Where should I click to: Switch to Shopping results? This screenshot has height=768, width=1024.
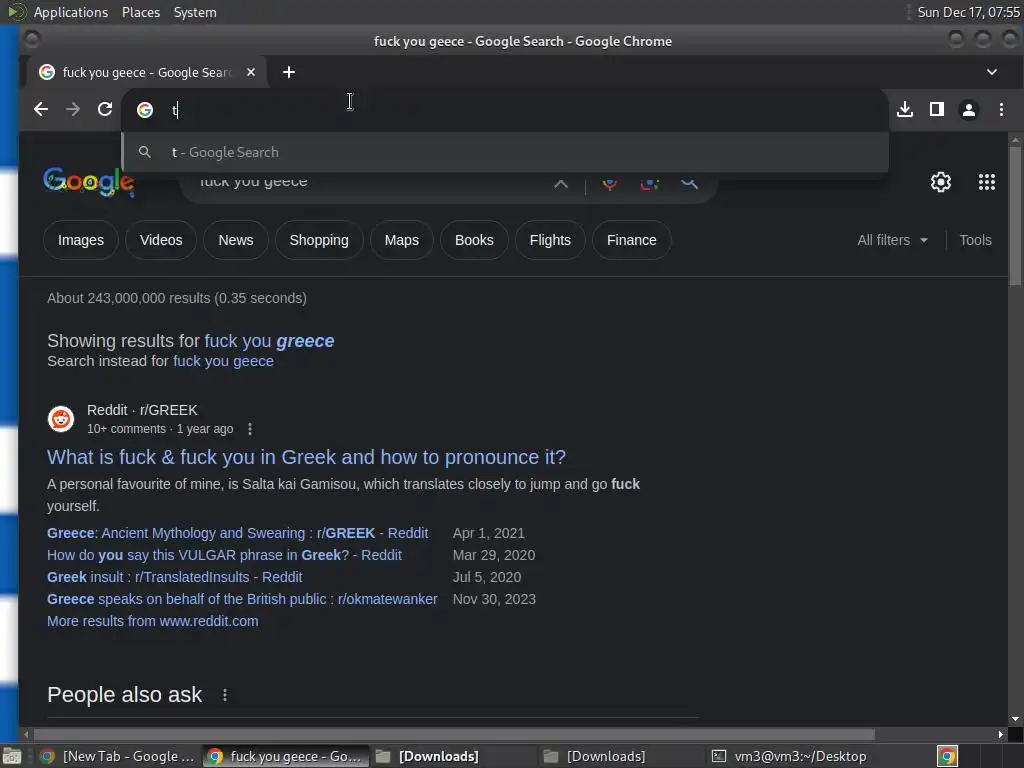coord(319,240)
